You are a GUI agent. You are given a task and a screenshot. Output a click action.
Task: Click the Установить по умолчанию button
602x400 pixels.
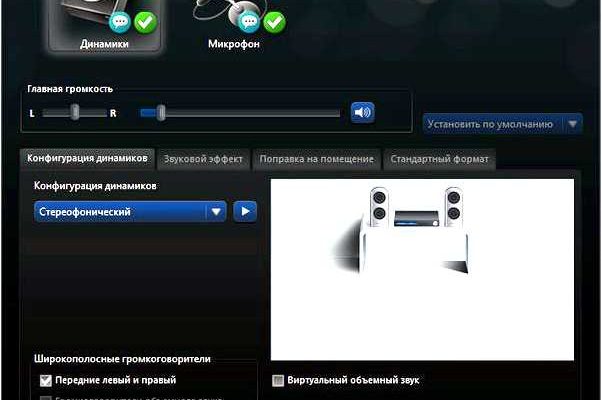coord(490,124)
